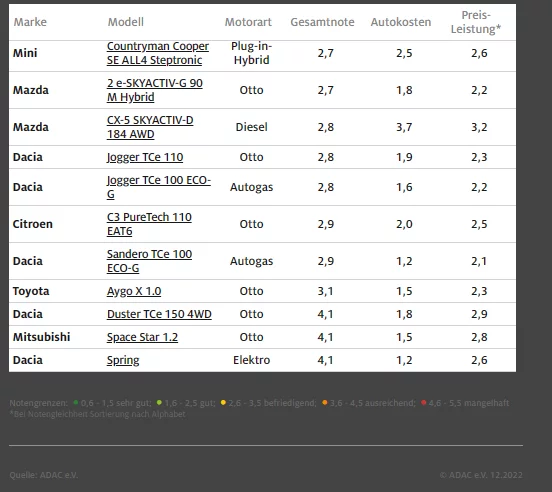Open the Countryman Cooper SE ALL4 Steptronic link
Viewport: 552px width, 492px height.
pos(158,53)
